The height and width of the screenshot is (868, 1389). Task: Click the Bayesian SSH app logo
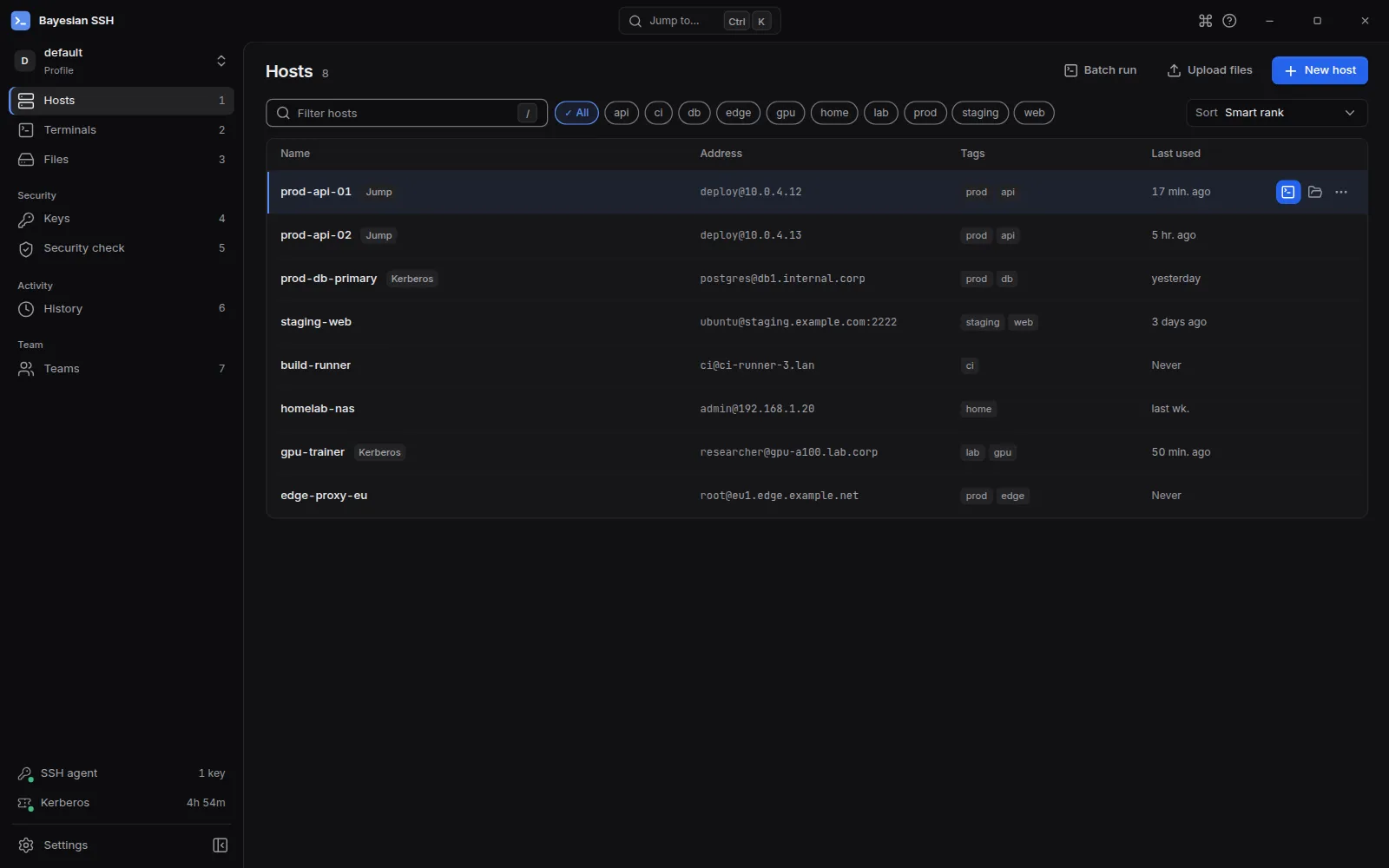21,21
